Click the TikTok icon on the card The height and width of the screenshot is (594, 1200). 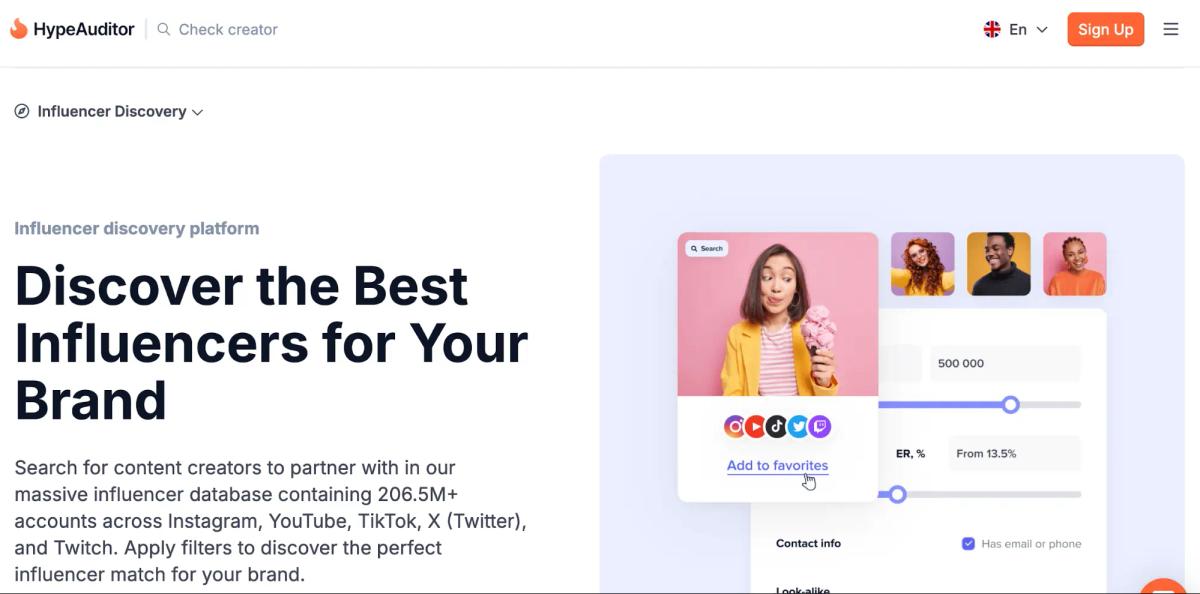point(777,427)
